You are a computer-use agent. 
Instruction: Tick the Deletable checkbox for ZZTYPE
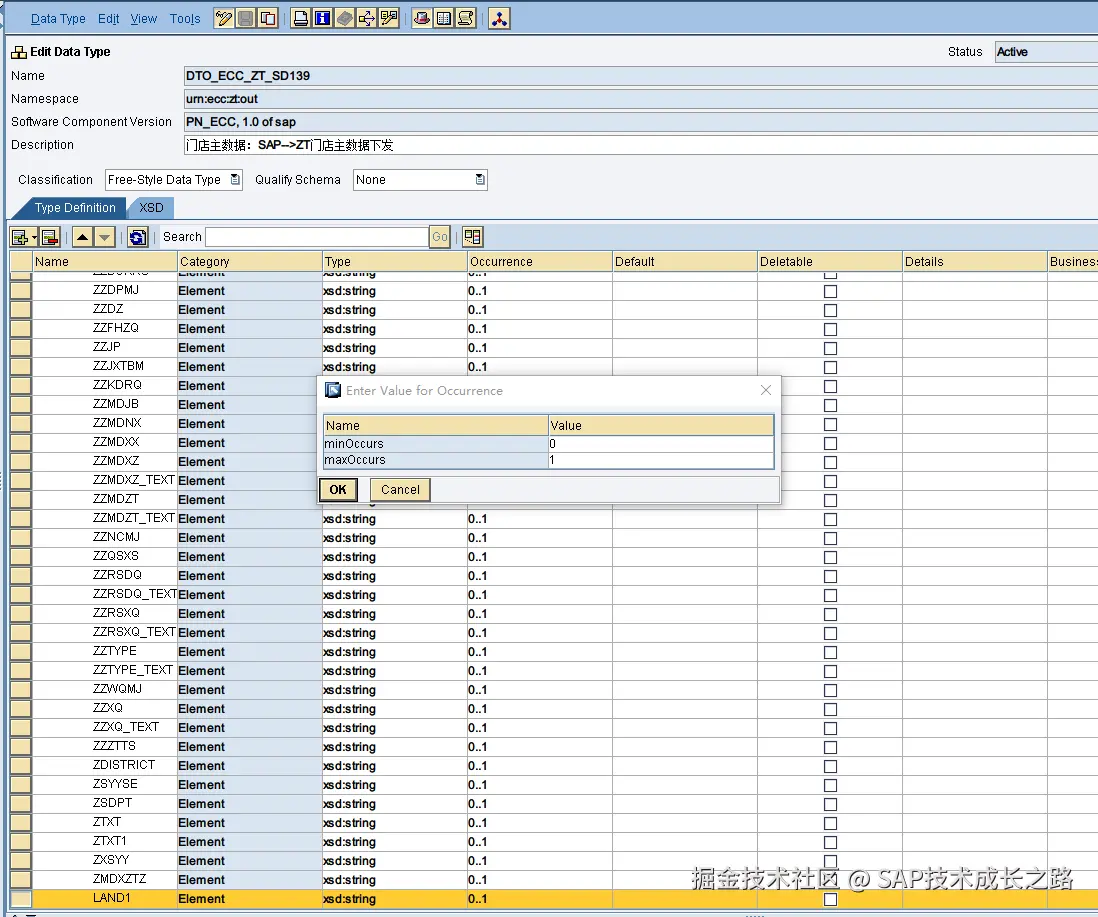[x=831, y=652]
